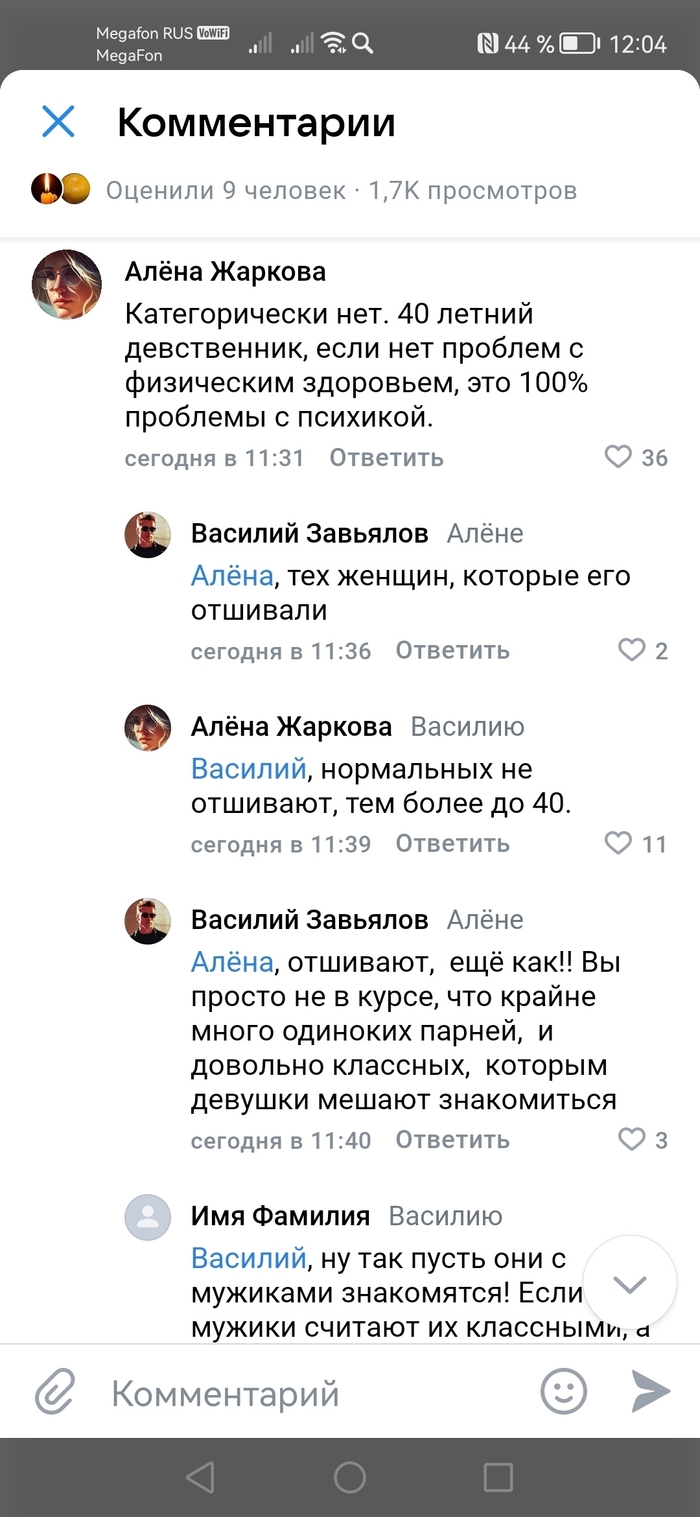
Task: Open Василий Завьялов's first reply avatar
Action: [147, 534]
